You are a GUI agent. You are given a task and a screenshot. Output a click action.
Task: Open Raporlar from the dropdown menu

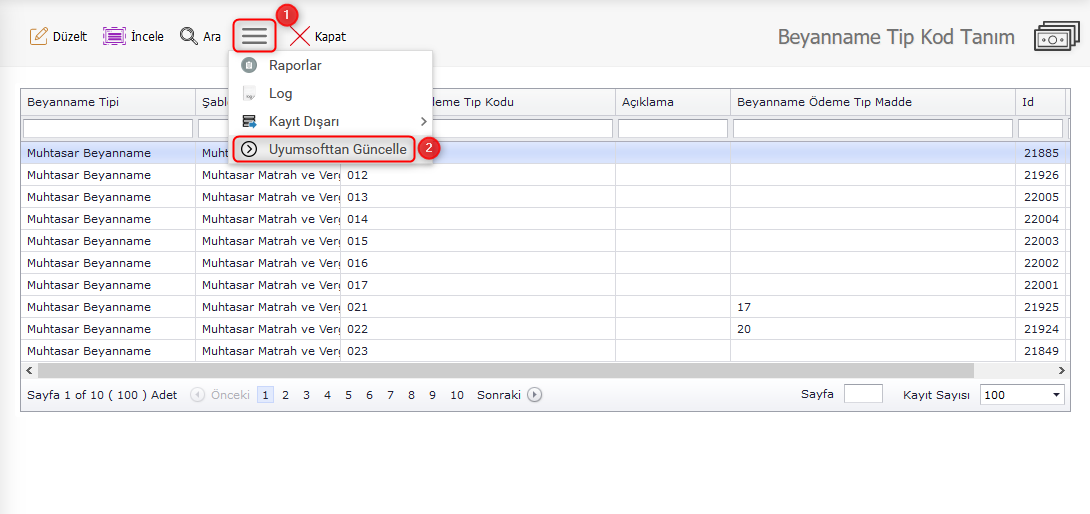pos(294,66)
